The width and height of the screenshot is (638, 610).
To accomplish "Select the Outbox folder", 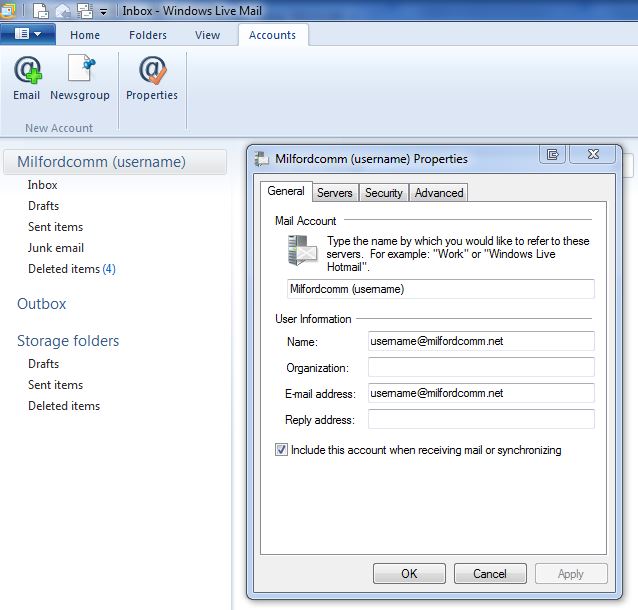I will coord(42,304).
